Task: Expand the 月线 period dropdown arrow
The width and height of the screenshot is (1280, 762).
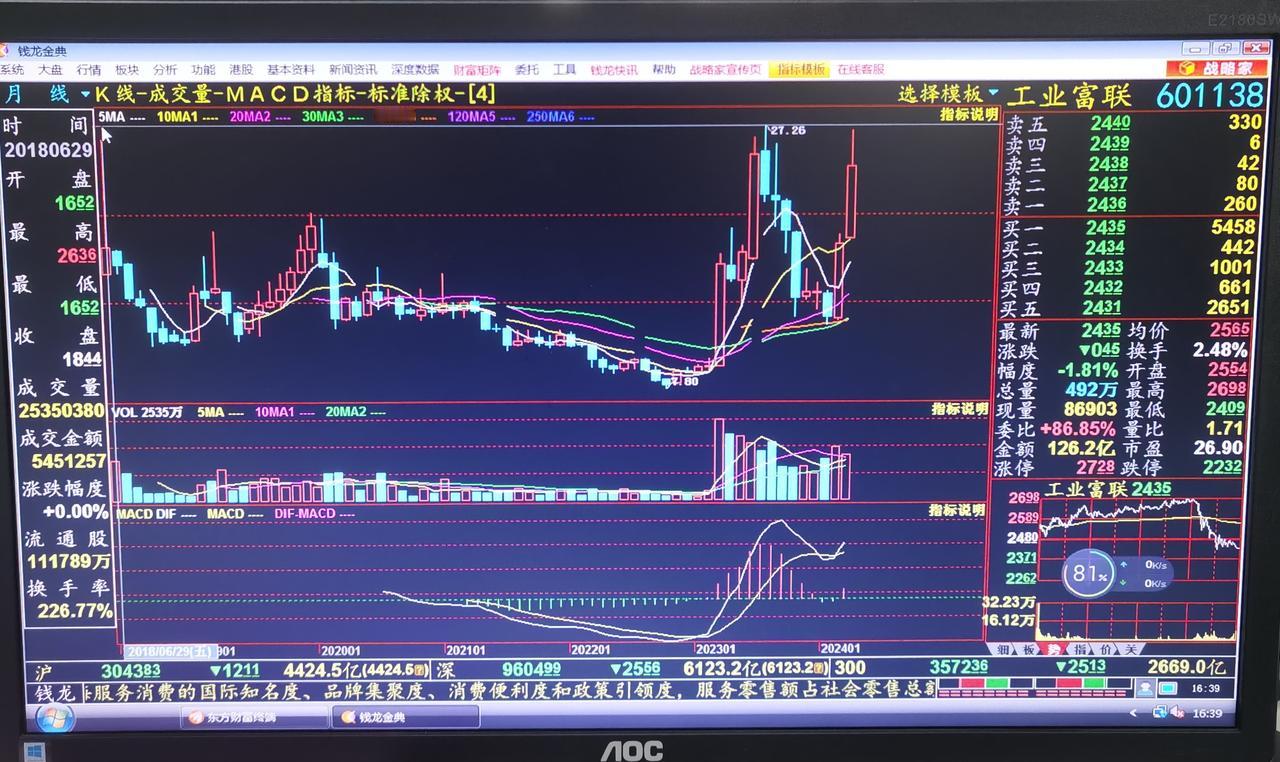Action: click(x=86, y=94)
